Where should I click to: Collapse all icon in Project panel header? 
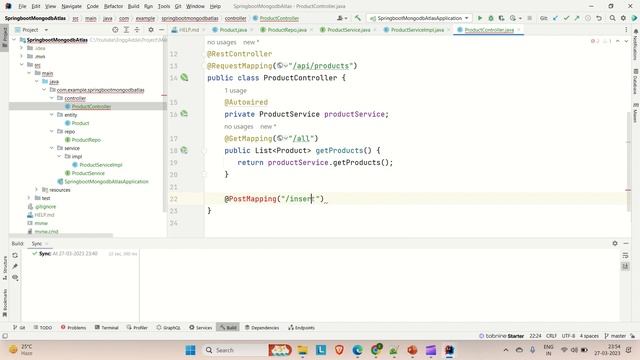click(x=137, y=30)
